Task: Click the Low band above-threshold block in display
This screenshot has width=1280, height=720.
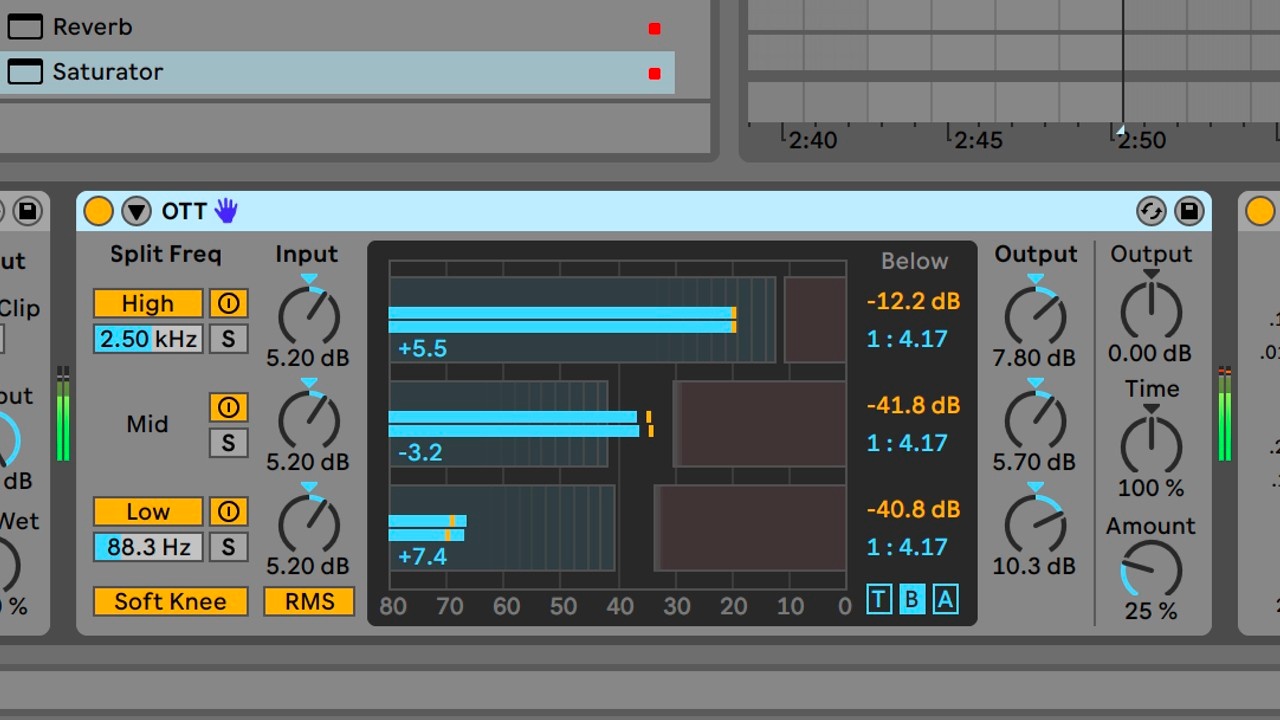Action: [751, 527]
